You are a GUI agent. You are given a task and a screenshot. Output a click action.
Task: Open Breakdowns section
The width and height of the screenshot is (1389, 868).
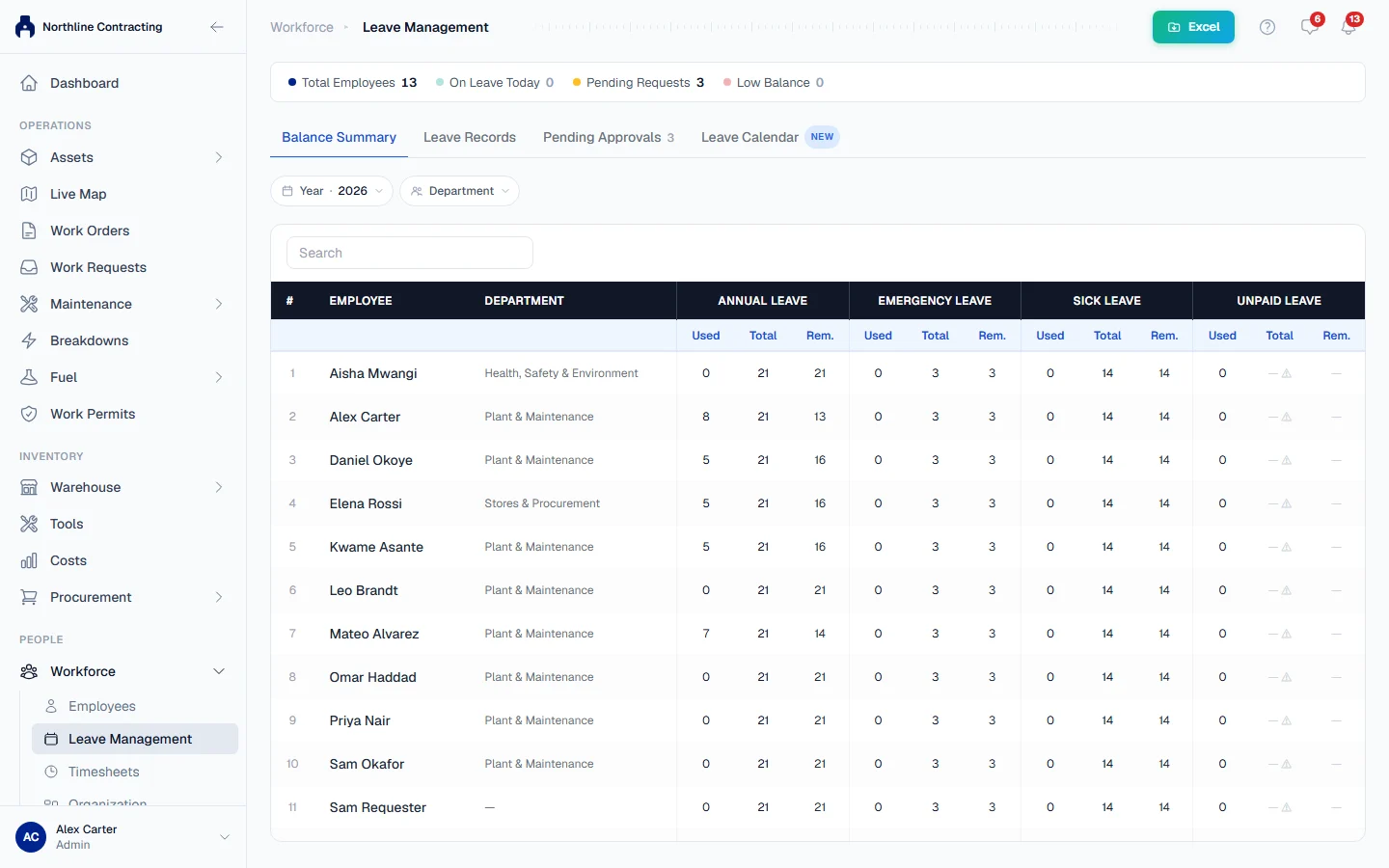123,340
